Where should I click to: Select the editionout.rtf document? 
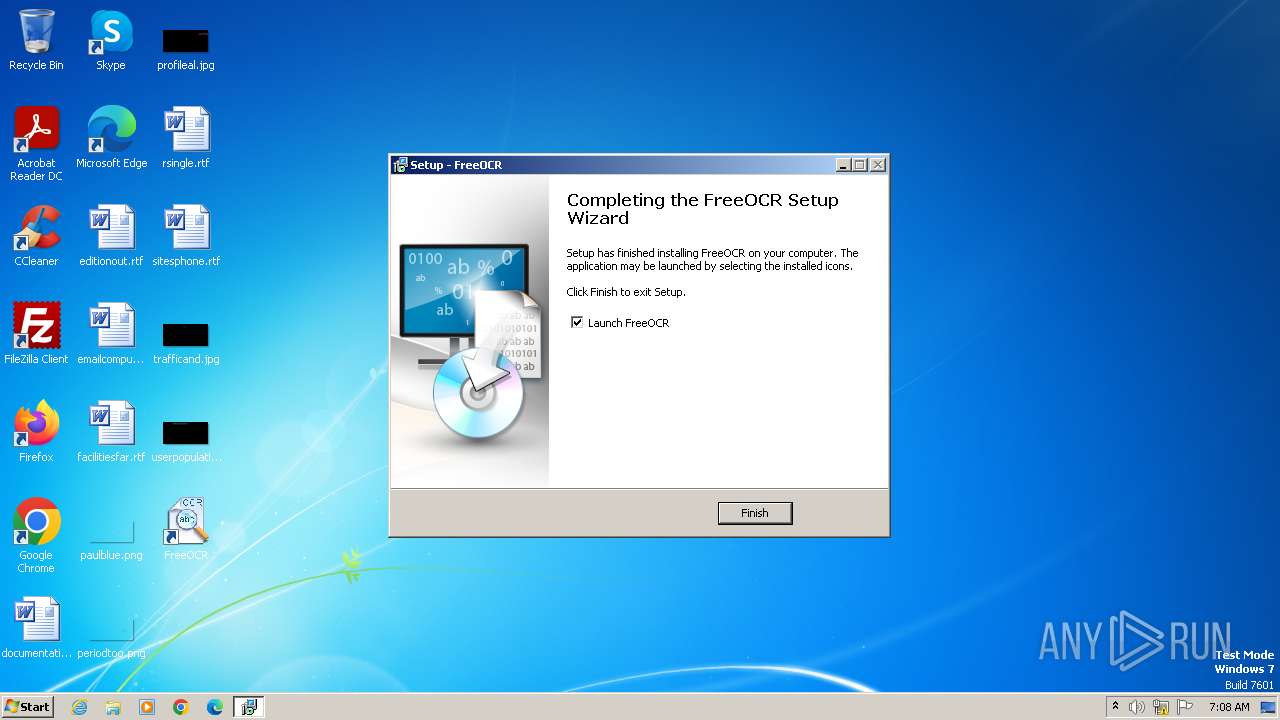[x=111, y=237]
